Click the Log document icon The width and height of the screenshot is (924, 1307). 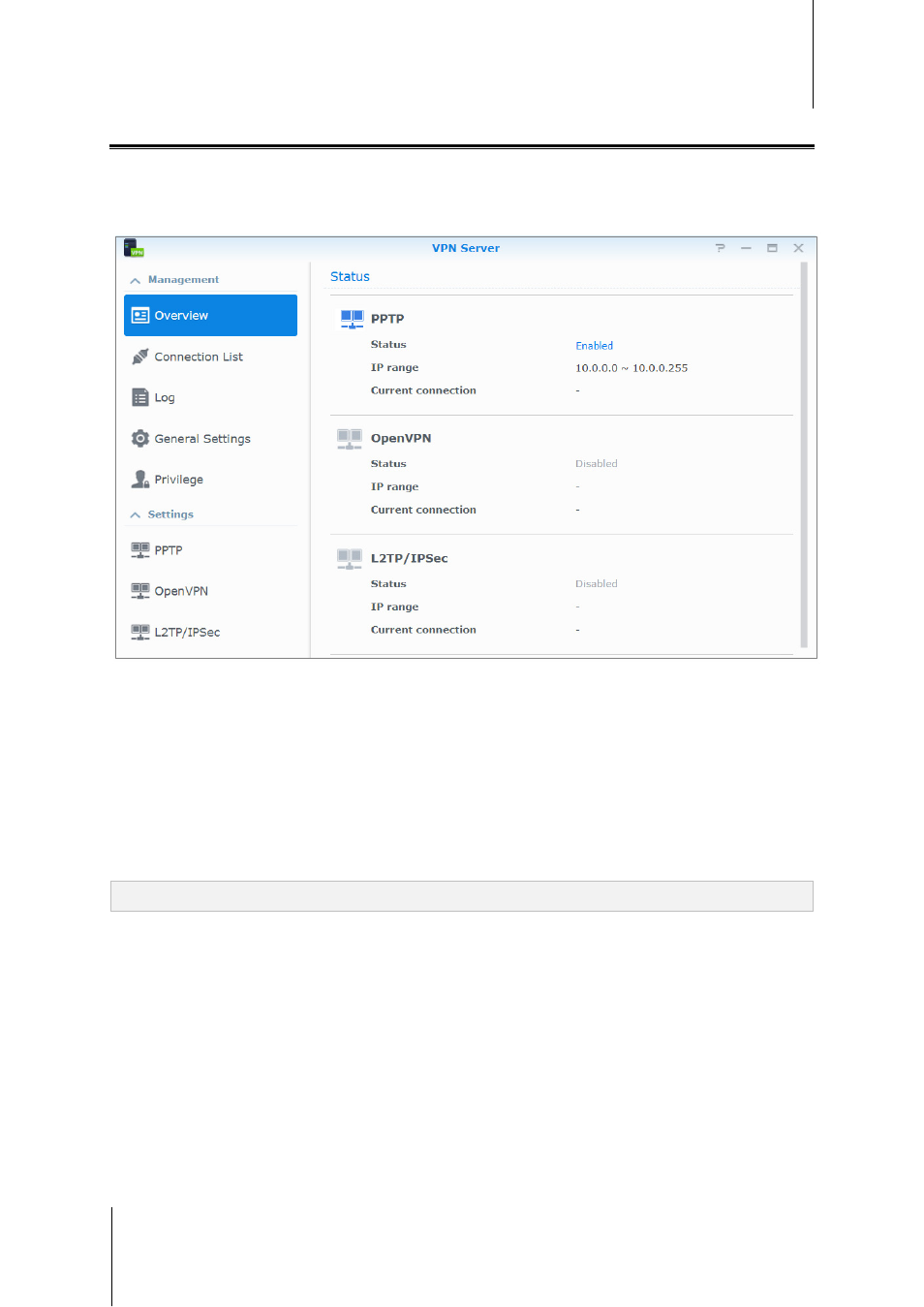click(x=140, y=397)
